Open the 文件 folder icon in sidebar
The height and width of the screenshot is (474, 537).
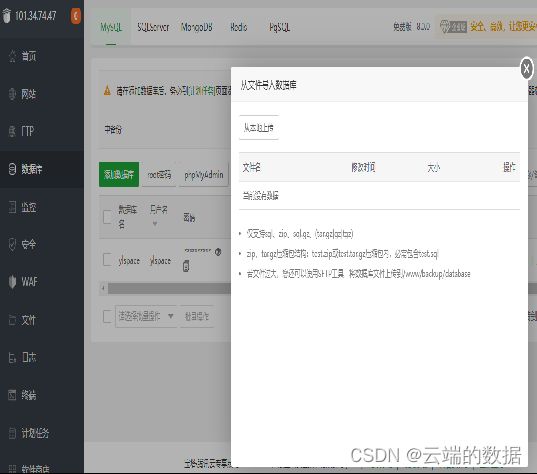click(x=12, y=320)
